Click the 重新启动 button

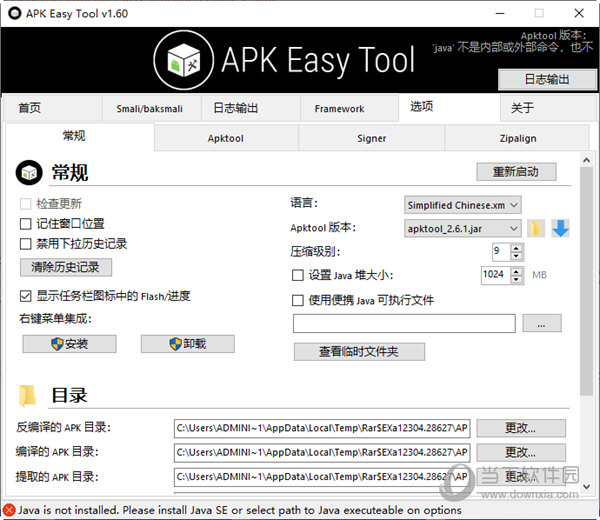click(x=516, y=172)
